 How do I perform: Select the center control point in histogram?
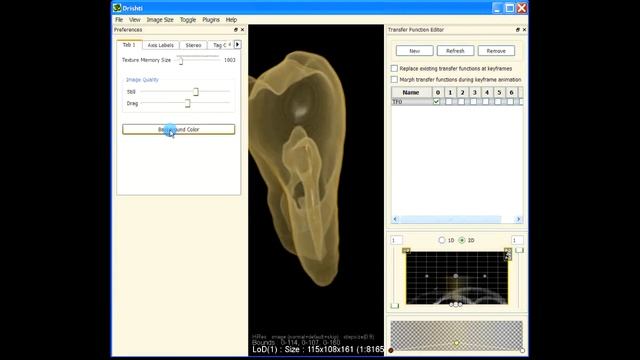(x=456, y=276)
